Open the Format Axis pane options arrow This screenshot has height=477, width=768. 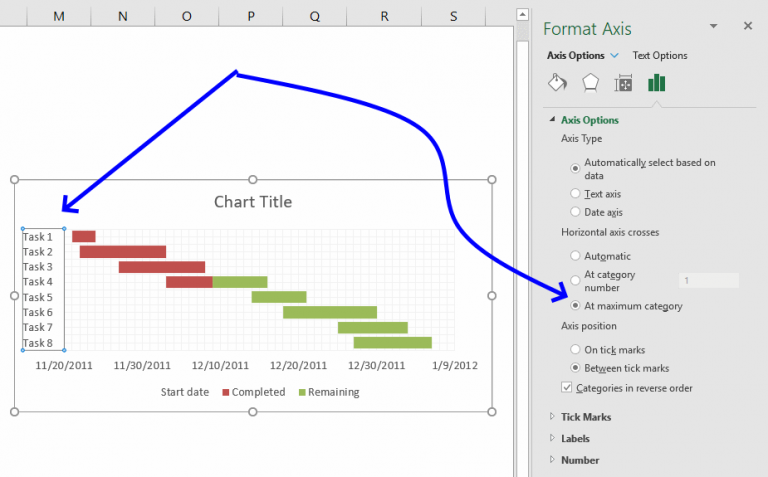[x=714, y=26]
